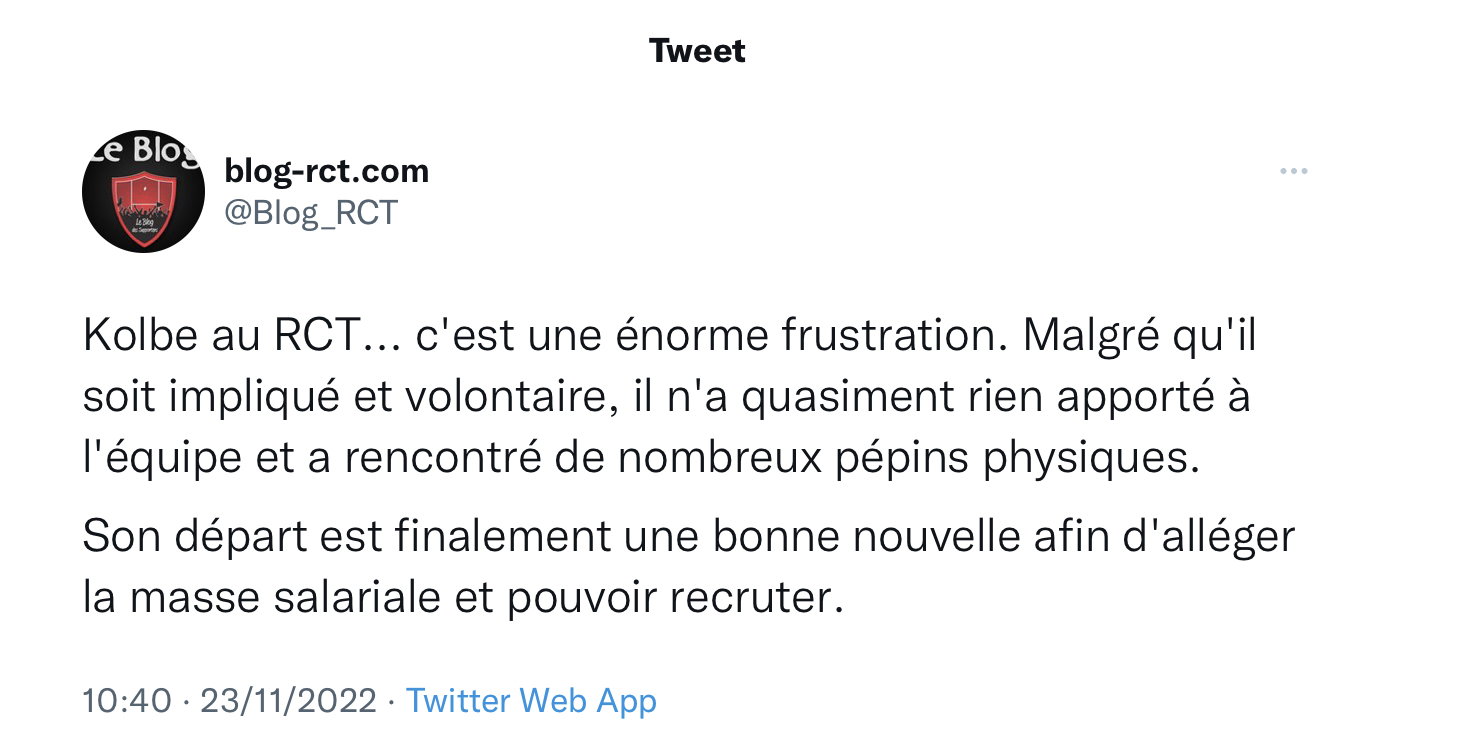Open the blog-rct.com display name link
The height and width of the screenshot is (743, 1468).
tap(326, 171)
